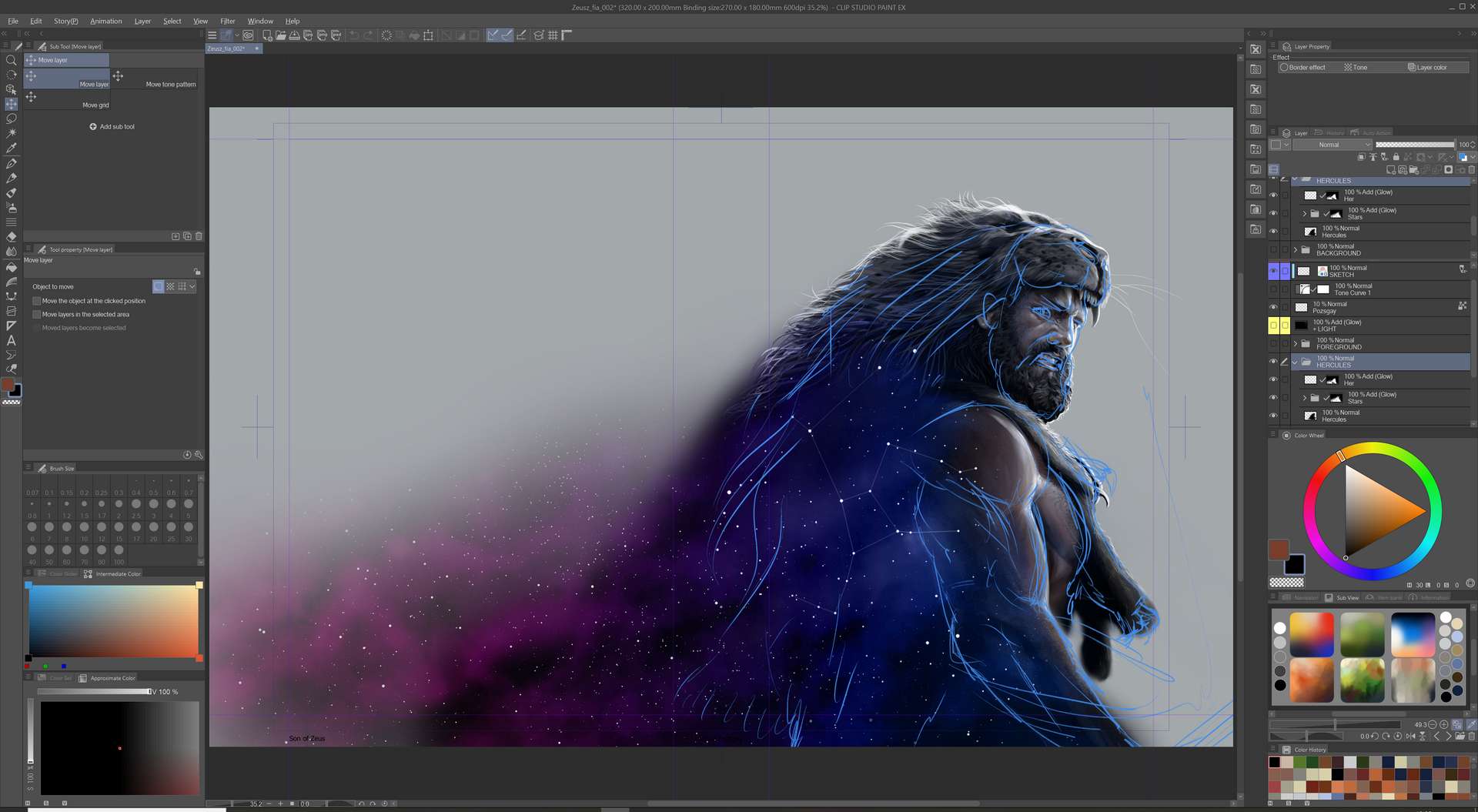
Task: Switch to the Navigator tab
Action: point(1300,598)
